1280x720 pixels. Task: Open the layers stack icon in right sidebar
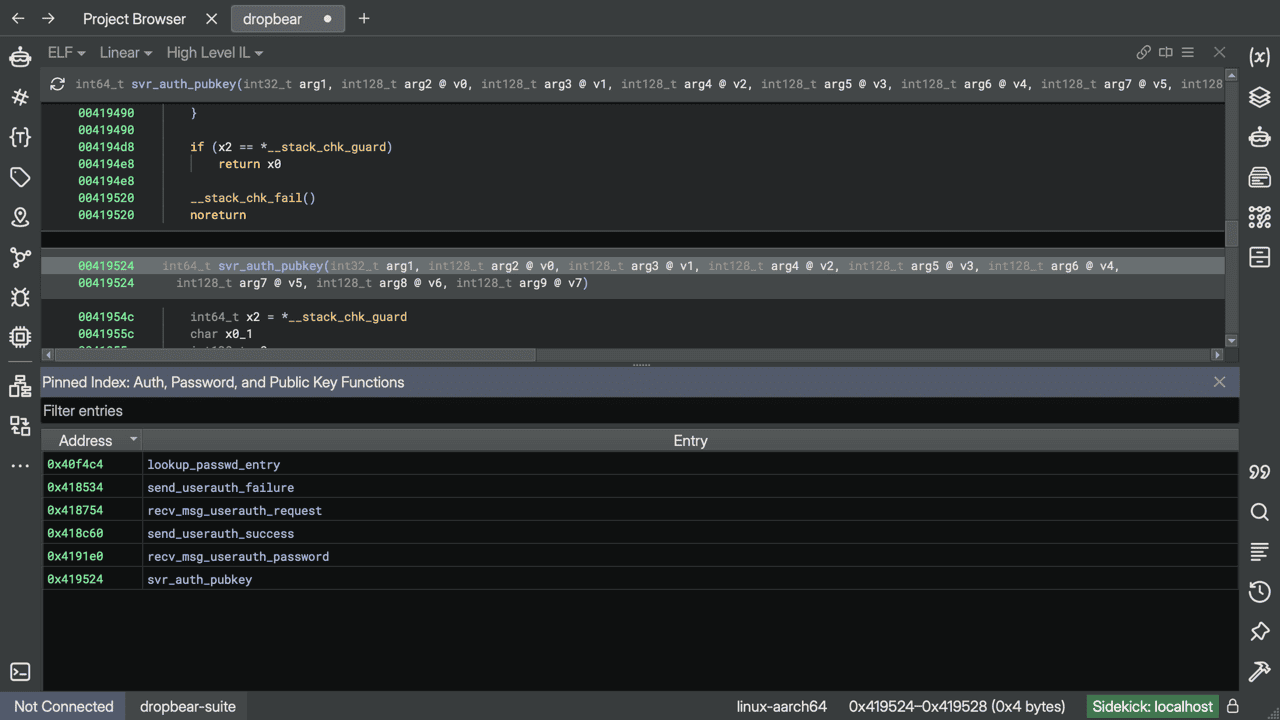tap(1260, 97)
